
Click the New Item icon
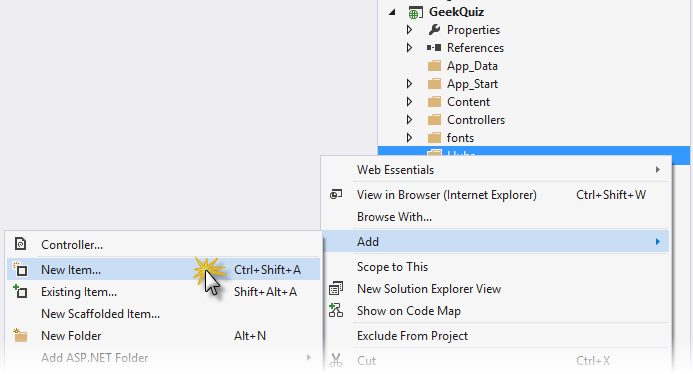20,269
